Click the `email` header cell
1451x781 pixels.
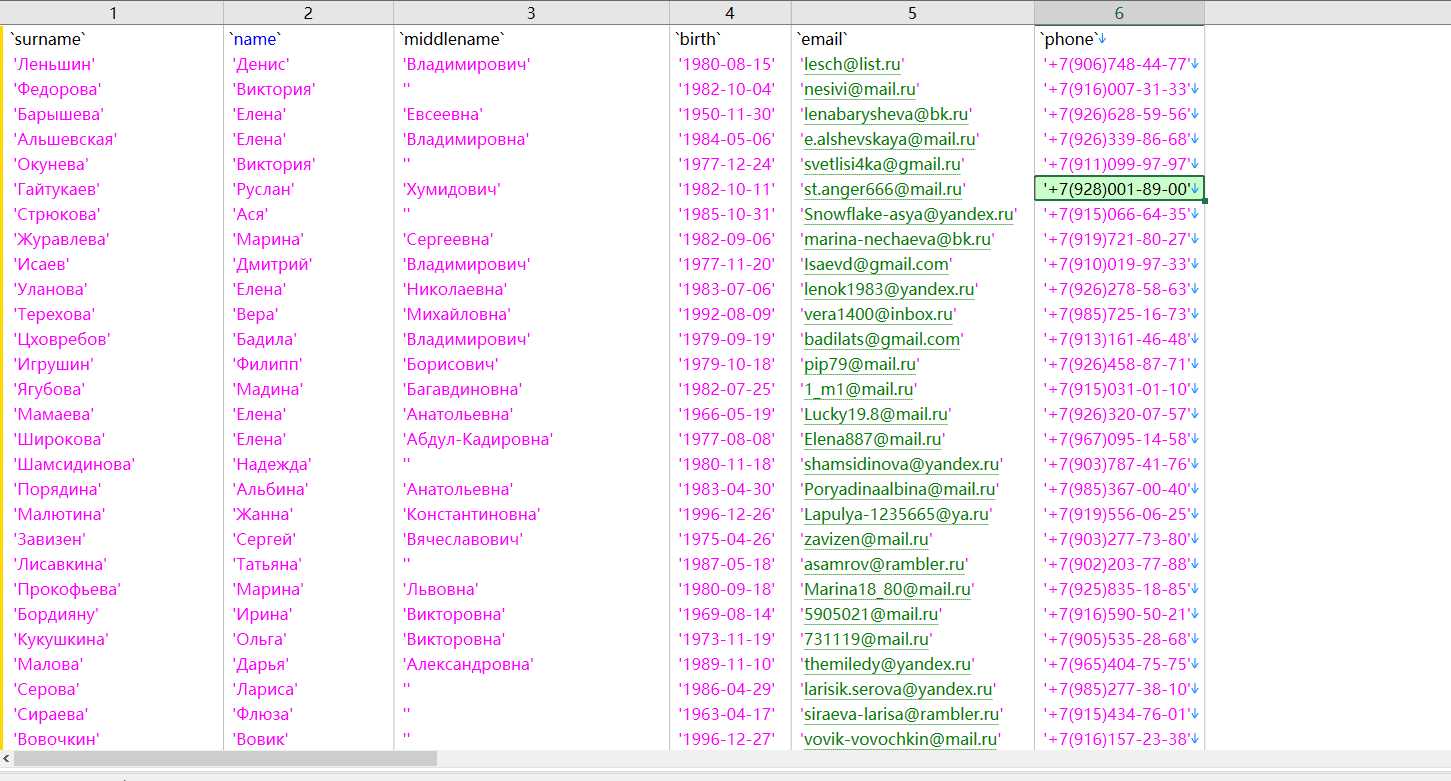click(x=913, y=39)
